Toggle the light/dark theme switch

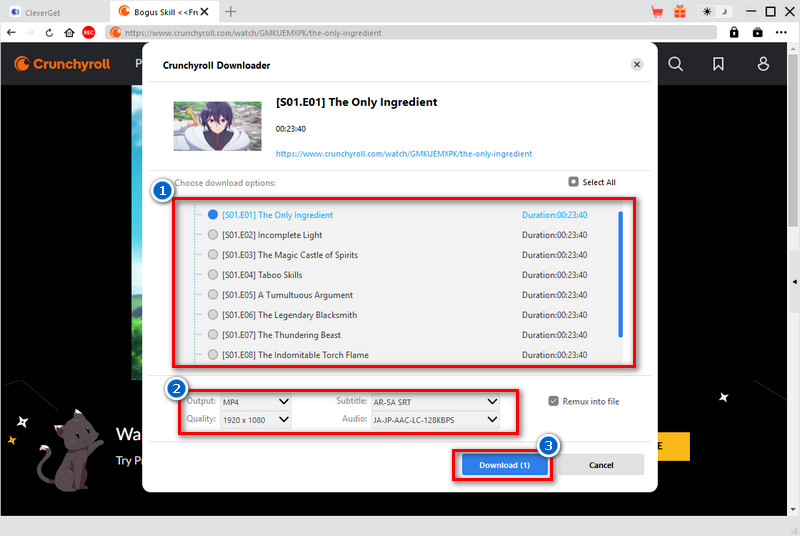[715, 12]
